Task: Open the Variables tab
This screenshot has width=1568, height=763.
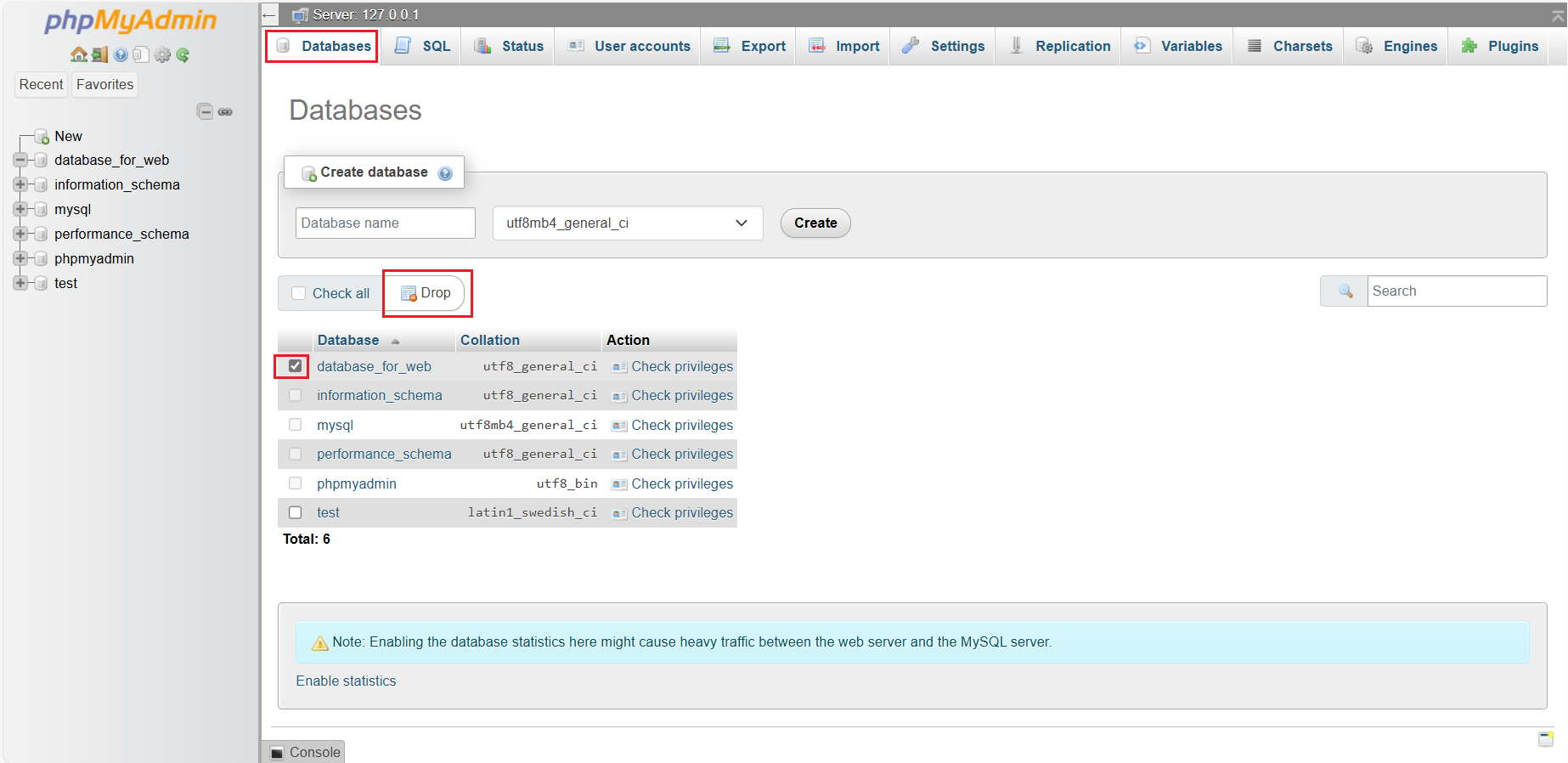Action: pos(1178,46)
